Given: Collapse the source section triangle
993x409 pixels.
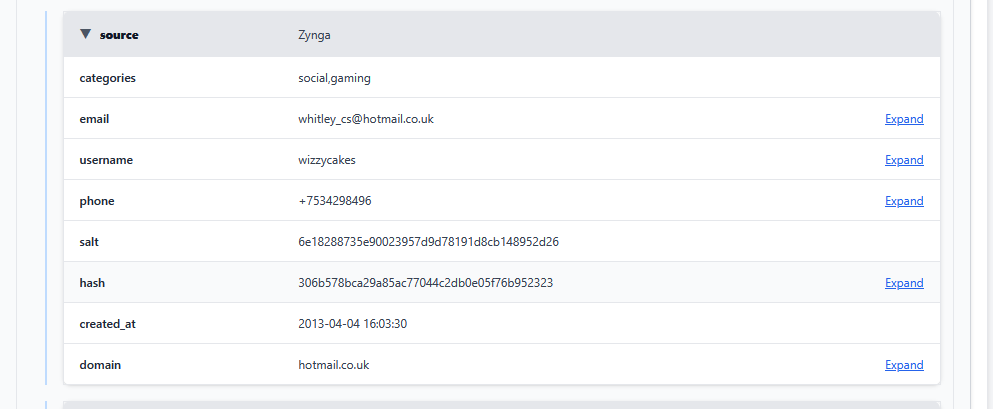Looking at the screenshot, I should point(86,35).
